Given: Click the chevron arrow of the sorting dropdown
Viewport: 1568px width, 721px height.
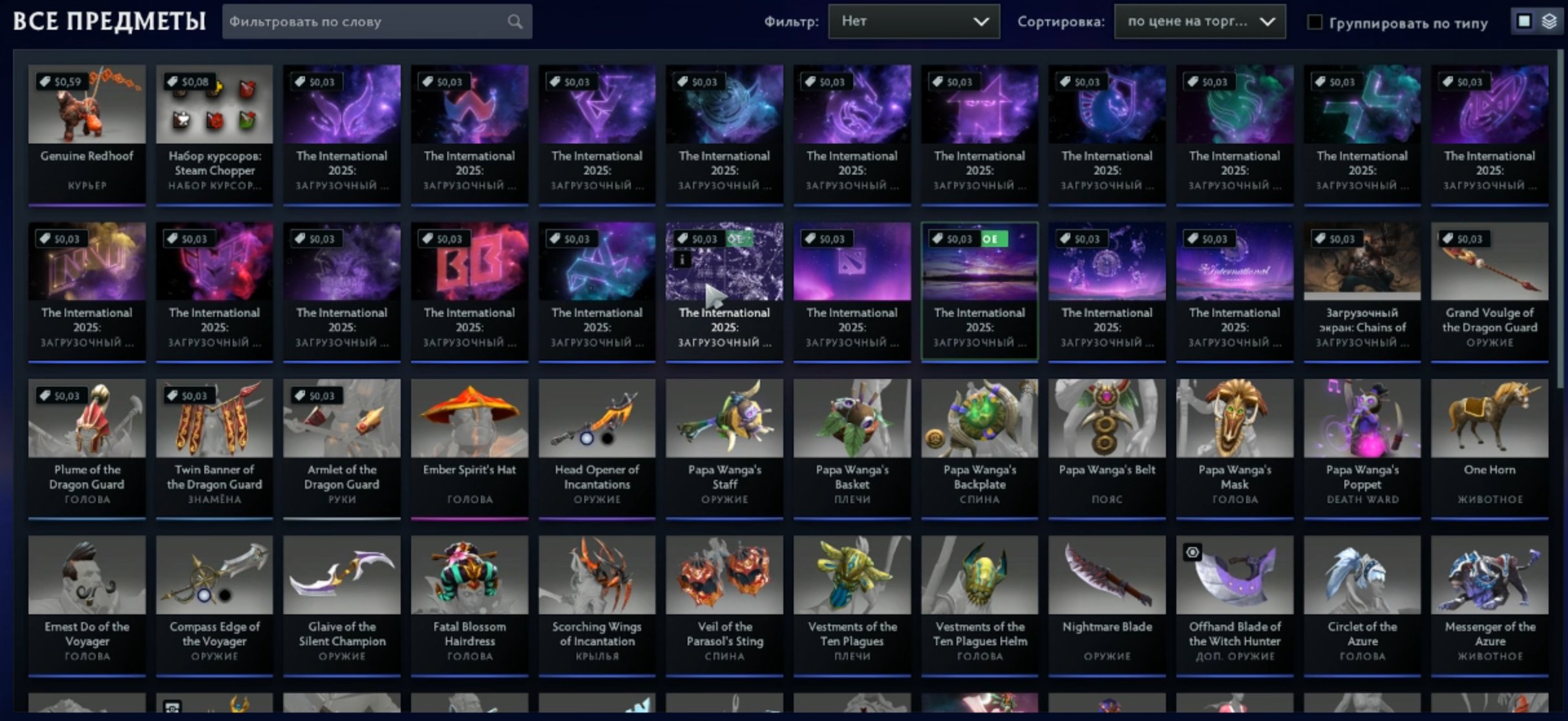Looking at the screenshot, I should 1267,22.
